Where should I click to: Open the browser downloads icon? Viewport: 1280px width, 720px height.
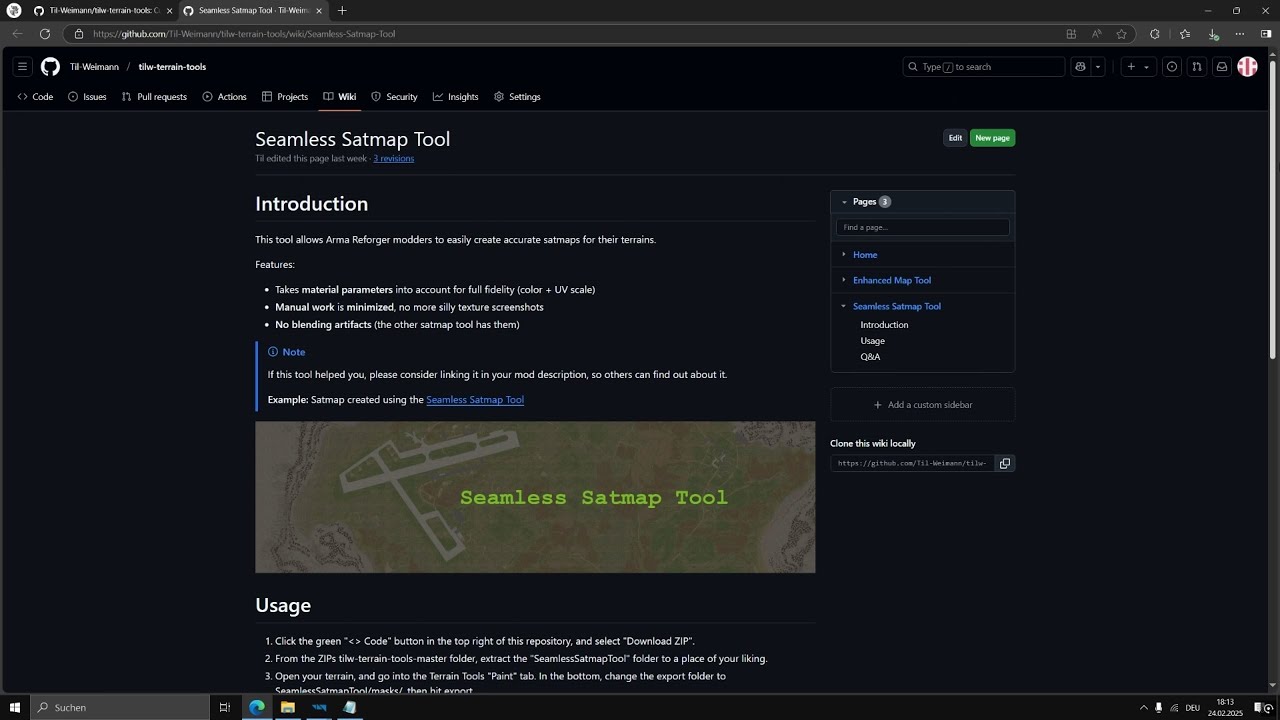[x=1213, y=34]
